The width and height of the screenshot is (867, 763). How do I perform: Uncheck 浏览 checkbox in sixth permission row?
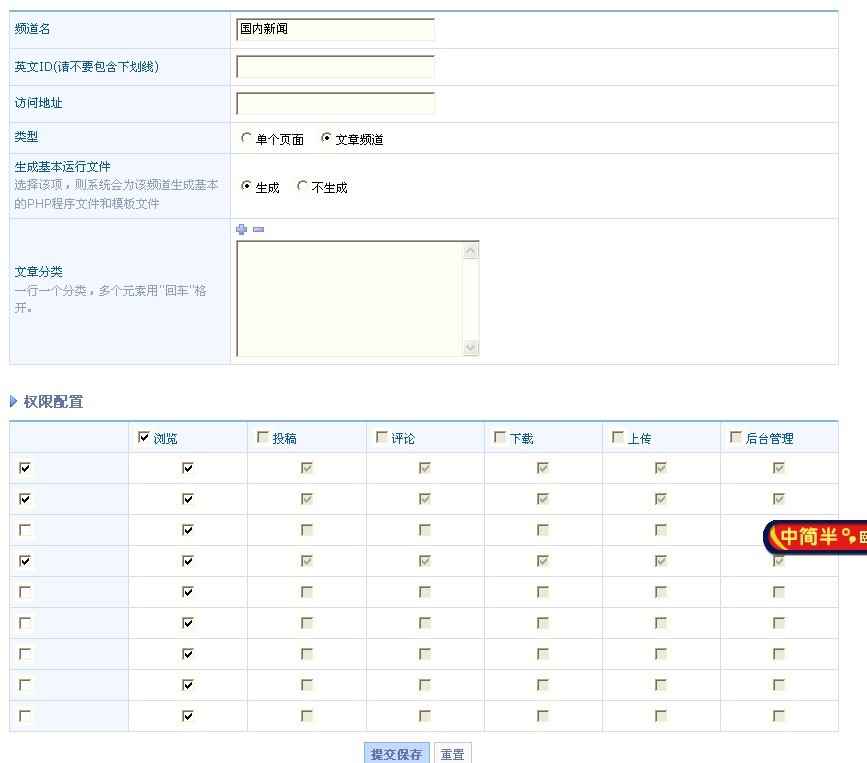tap(188, 623)
